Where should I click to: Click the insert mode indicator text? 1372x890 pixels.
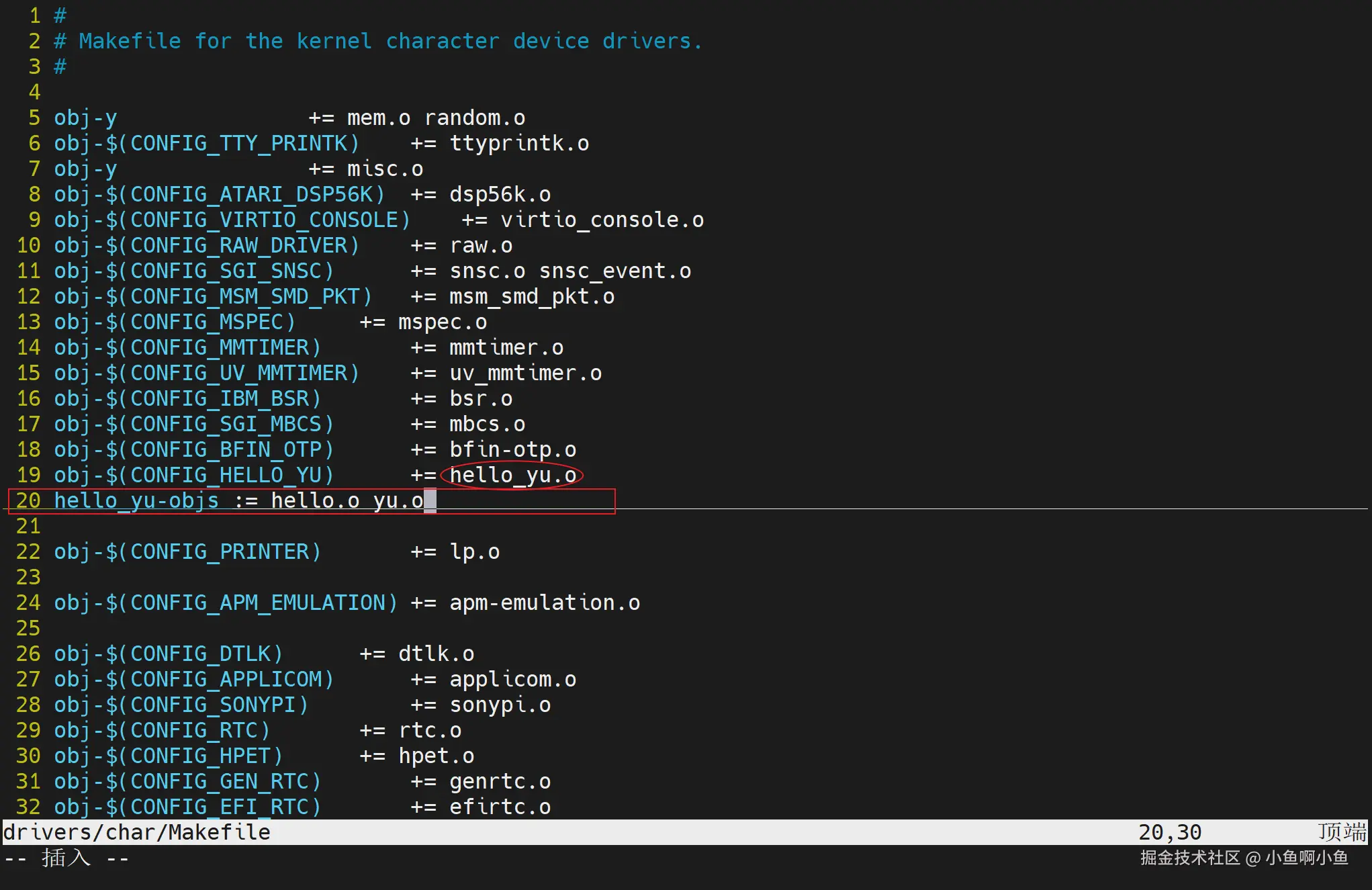(66, 858)
